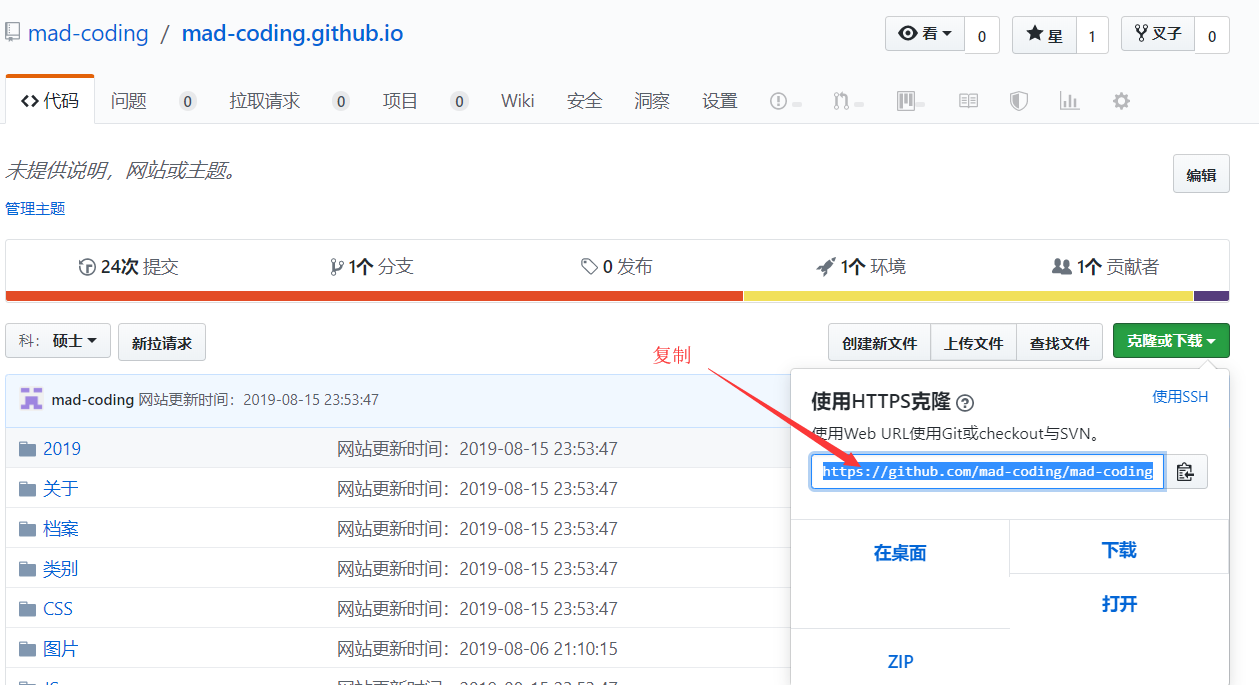This screenshot has width=1259, height=685.
Task: Click 下载 in the clone popup
Action: pos(1119,550)
